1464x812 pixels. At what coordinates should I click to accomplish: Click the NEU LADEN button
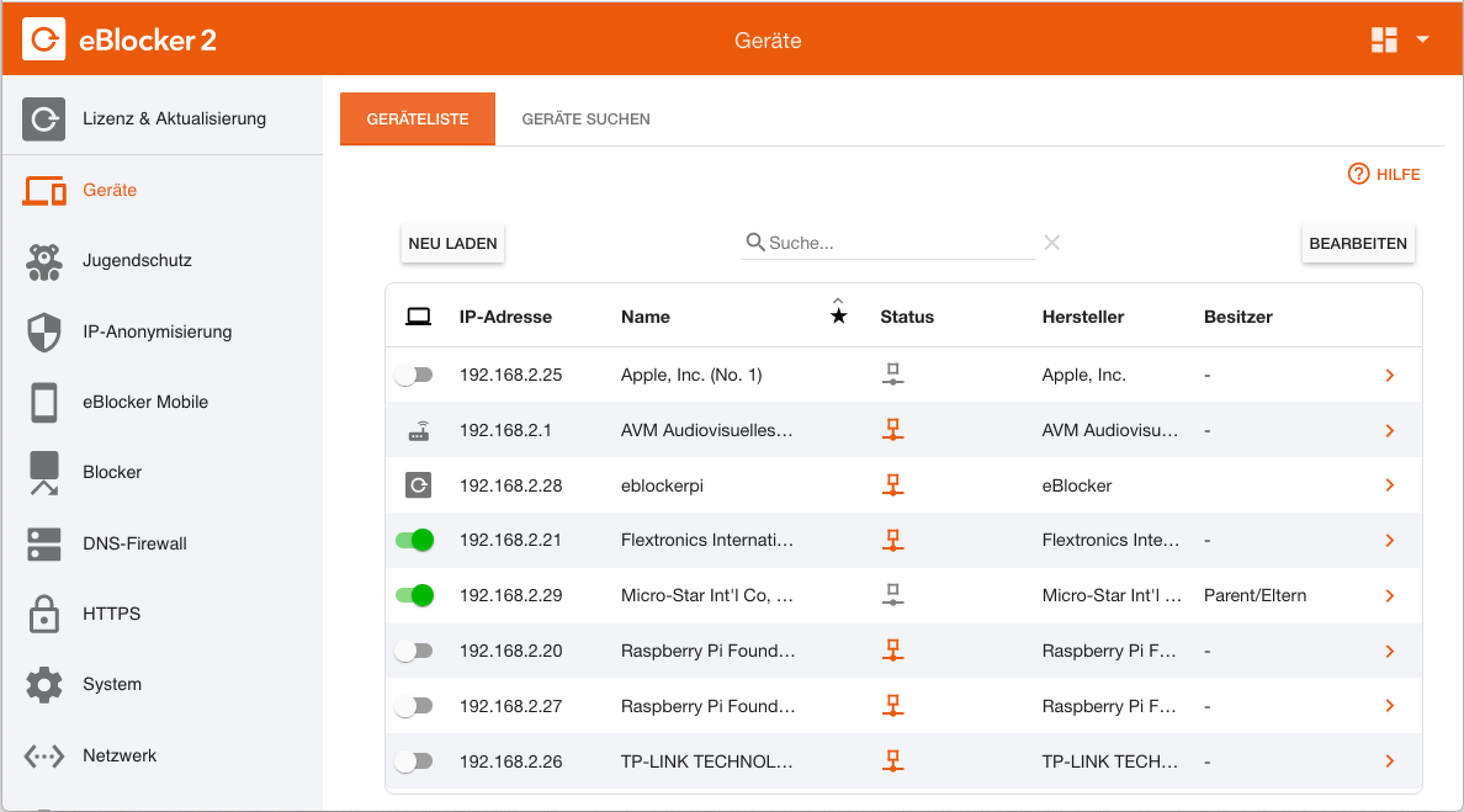tap(452, 243)
